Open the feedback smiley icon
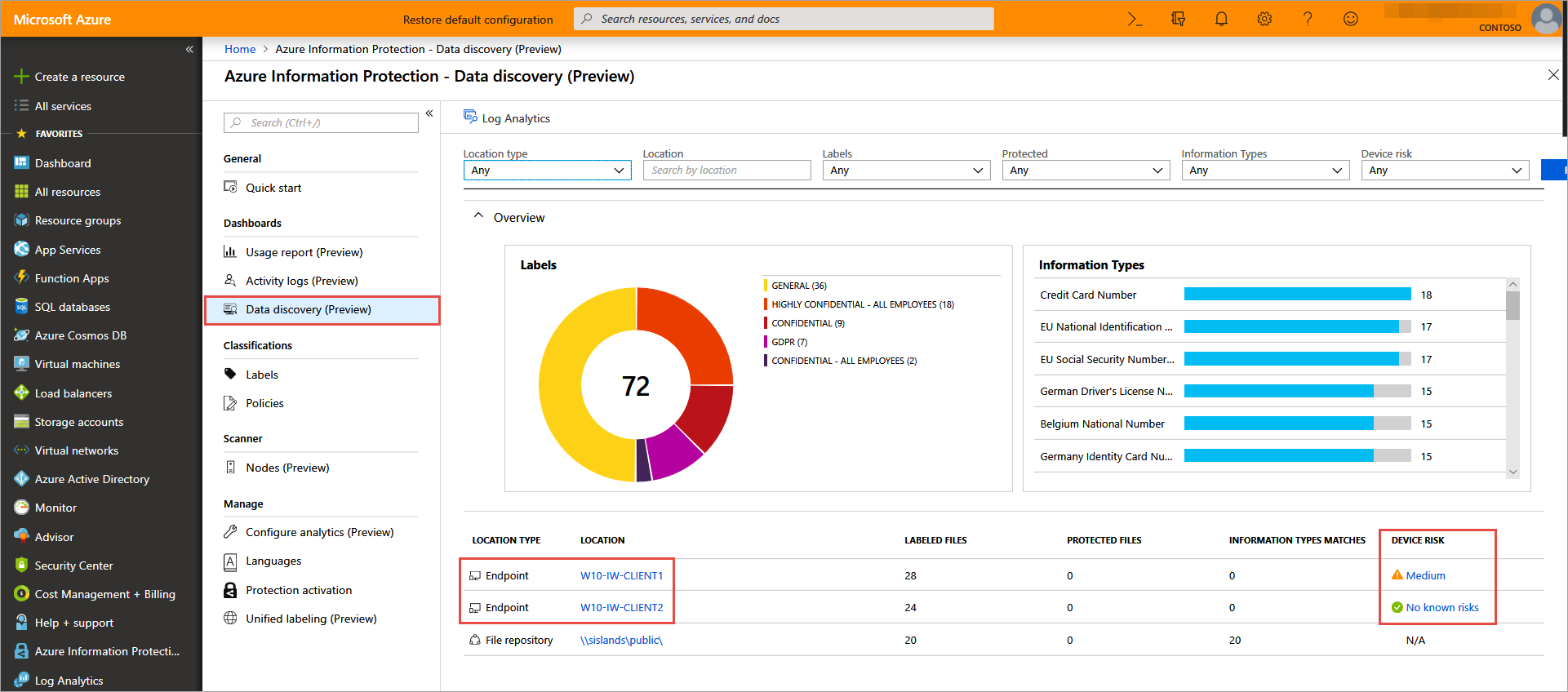 (x=1351, y=19)
